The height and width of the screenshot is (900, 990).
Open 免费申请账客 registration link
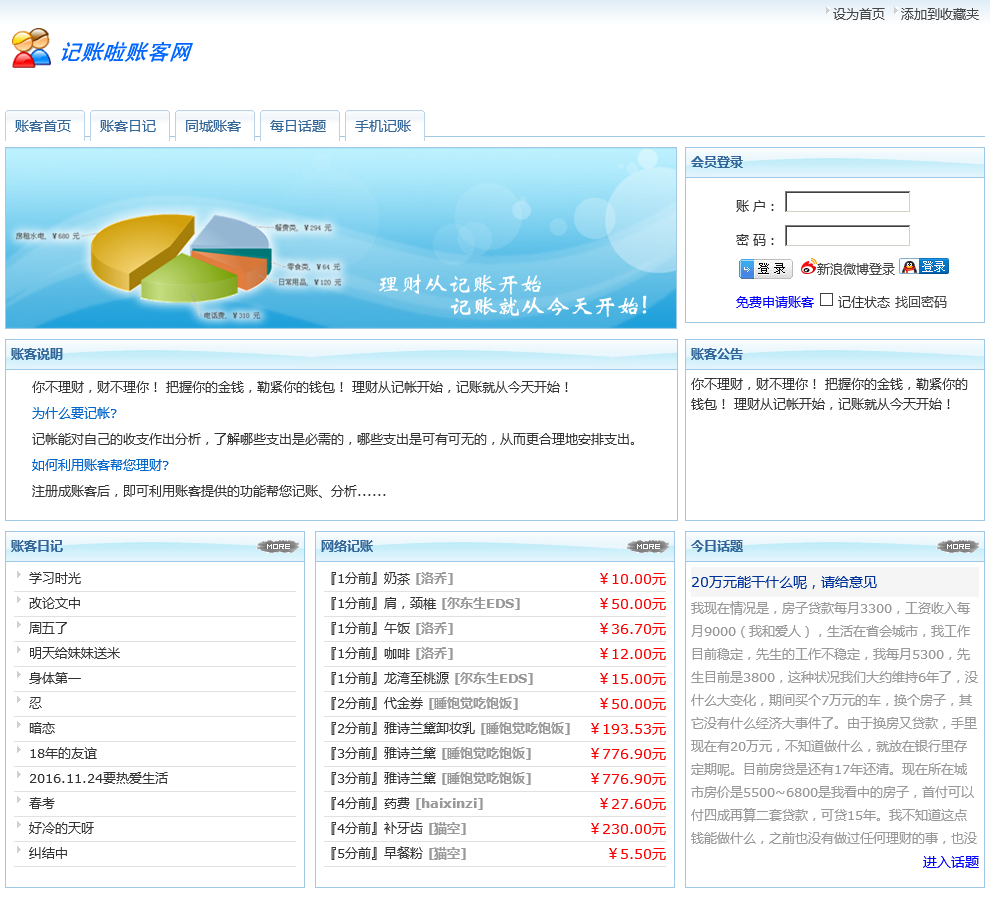click(775, 303)
